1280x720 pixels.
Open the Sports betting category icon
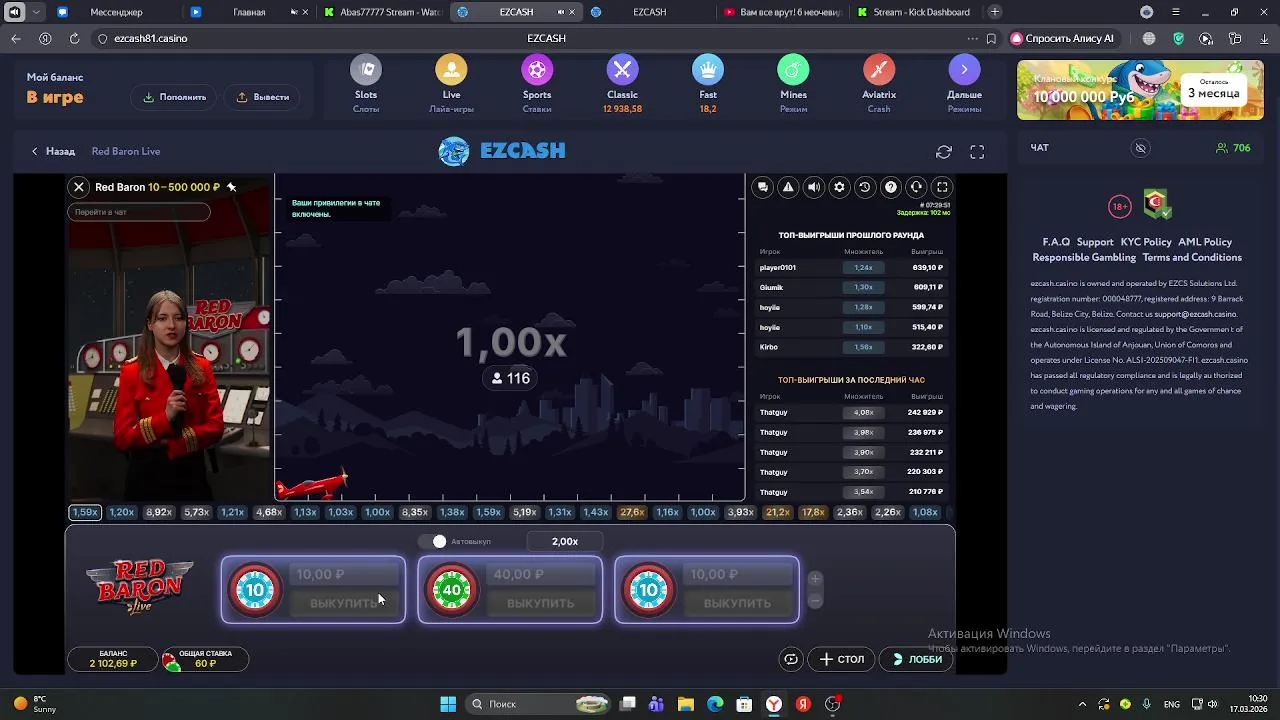[537, 70]
